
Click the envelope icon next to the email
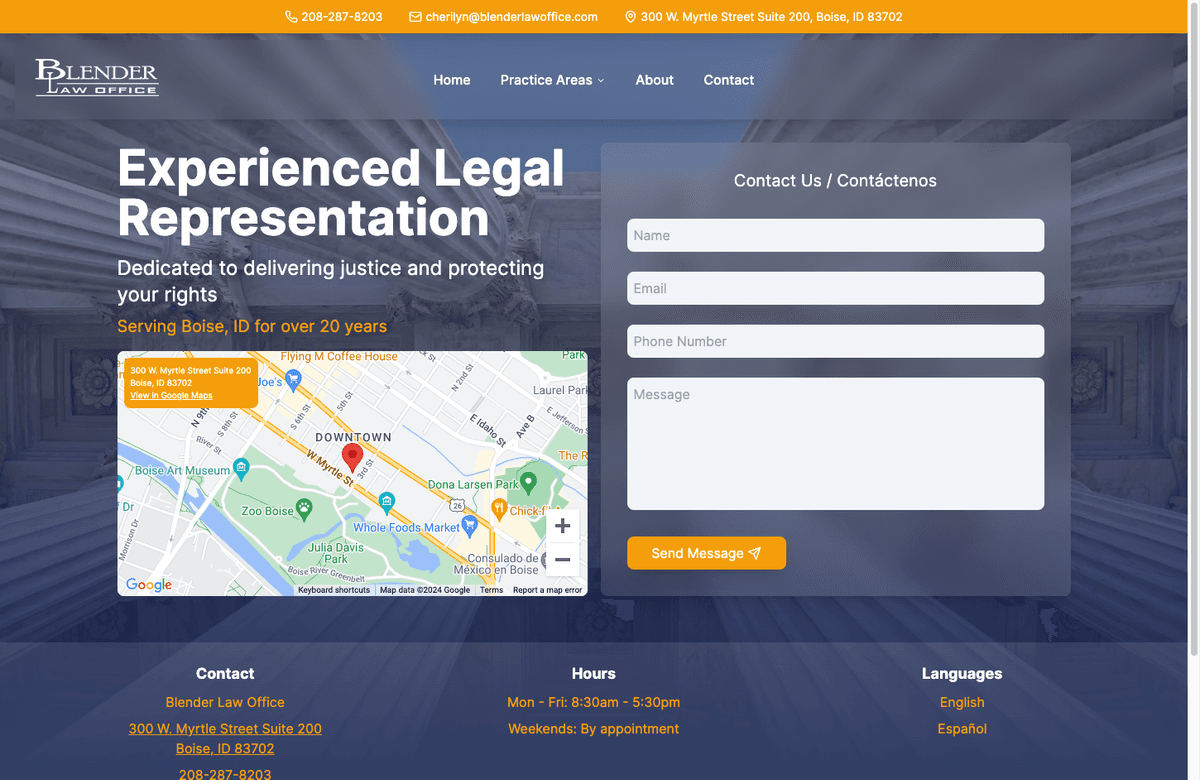point(414,16)
